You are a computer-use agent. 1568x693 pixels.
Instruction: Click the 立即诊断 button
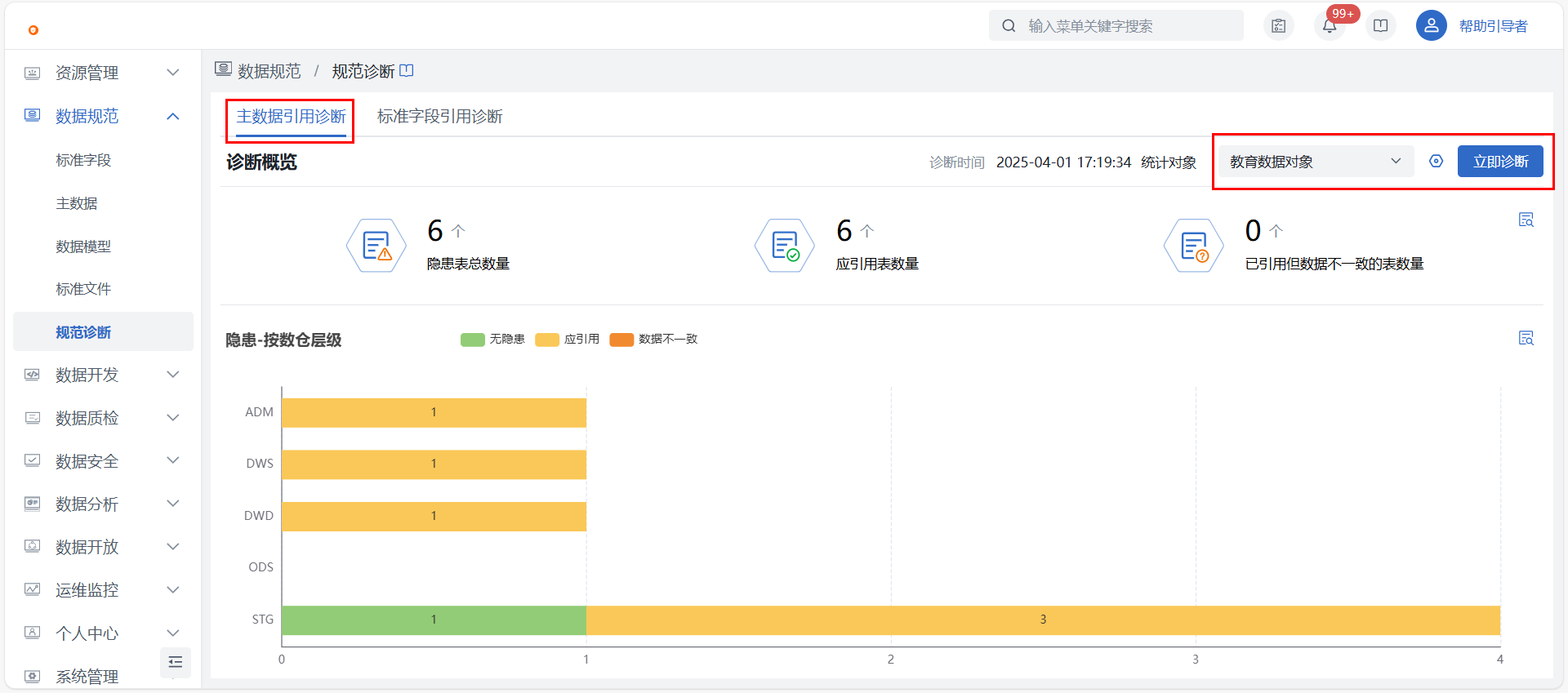click(1499, 162)
